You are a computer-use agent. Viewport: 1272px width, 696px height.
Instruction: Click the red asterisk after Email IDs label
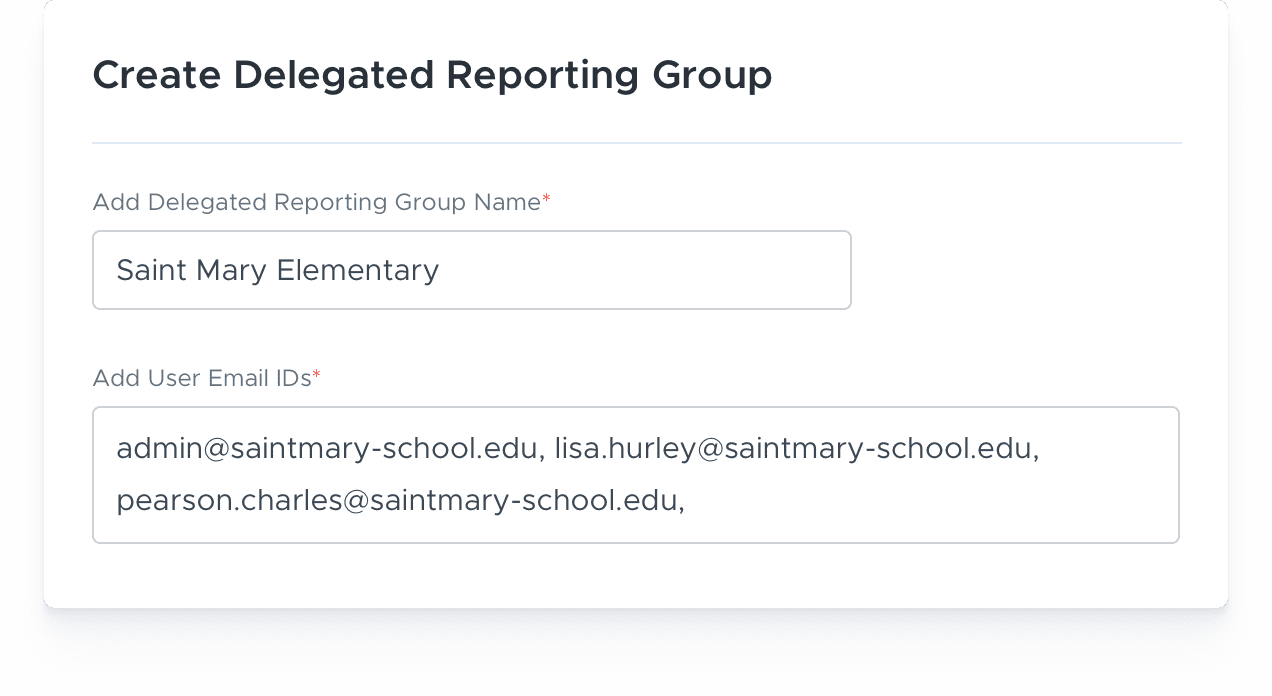point(316,378)
